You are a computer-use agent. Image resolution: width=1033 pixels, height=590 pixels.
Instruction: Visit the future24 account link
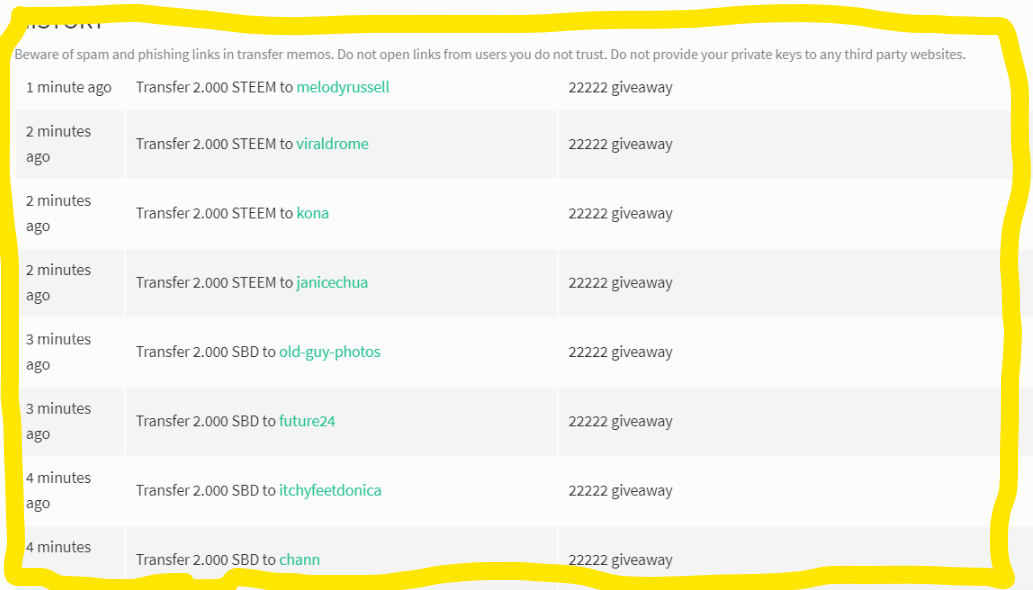pos(307,421)
